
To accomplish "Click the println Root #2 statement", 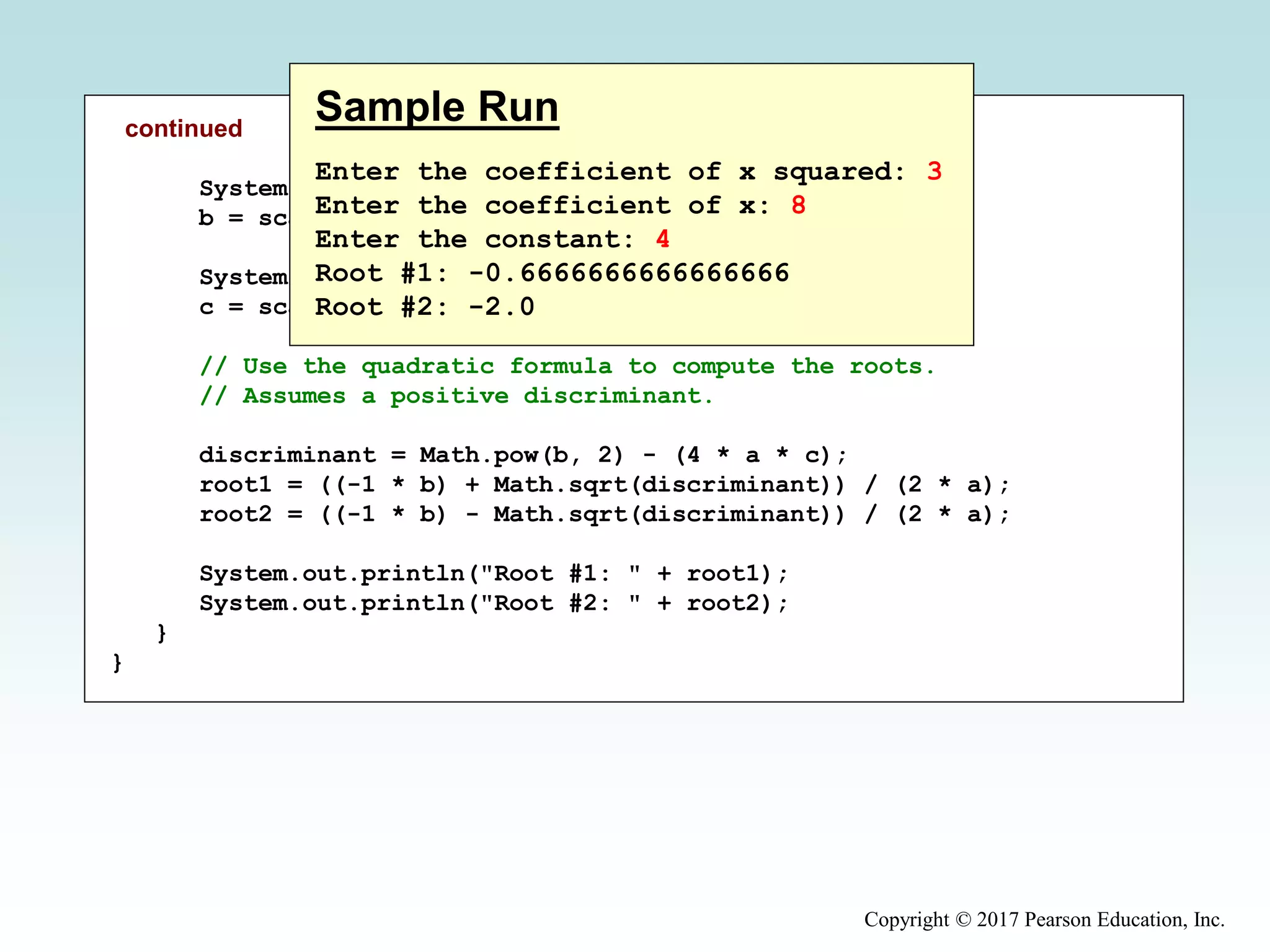I will [x=493, y=604].
